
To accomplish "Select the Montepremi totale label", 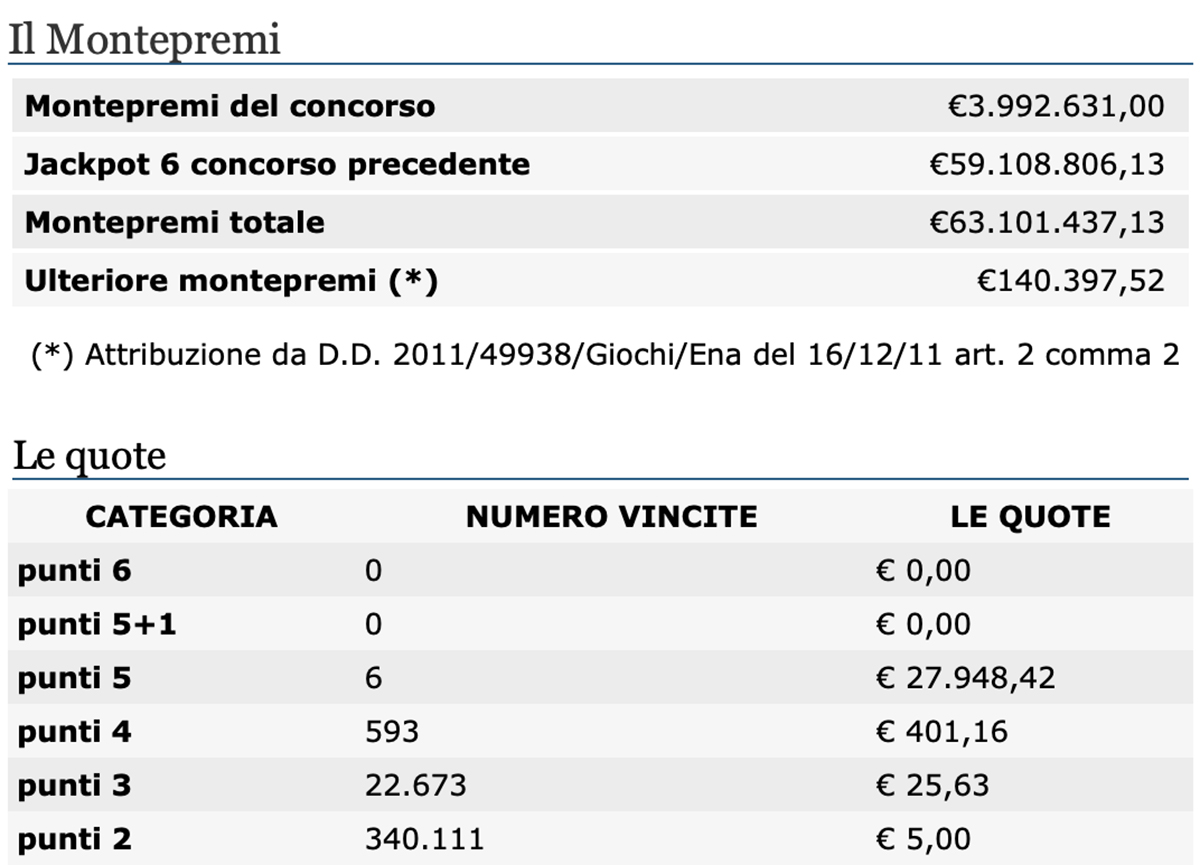I will coord(175,222).
